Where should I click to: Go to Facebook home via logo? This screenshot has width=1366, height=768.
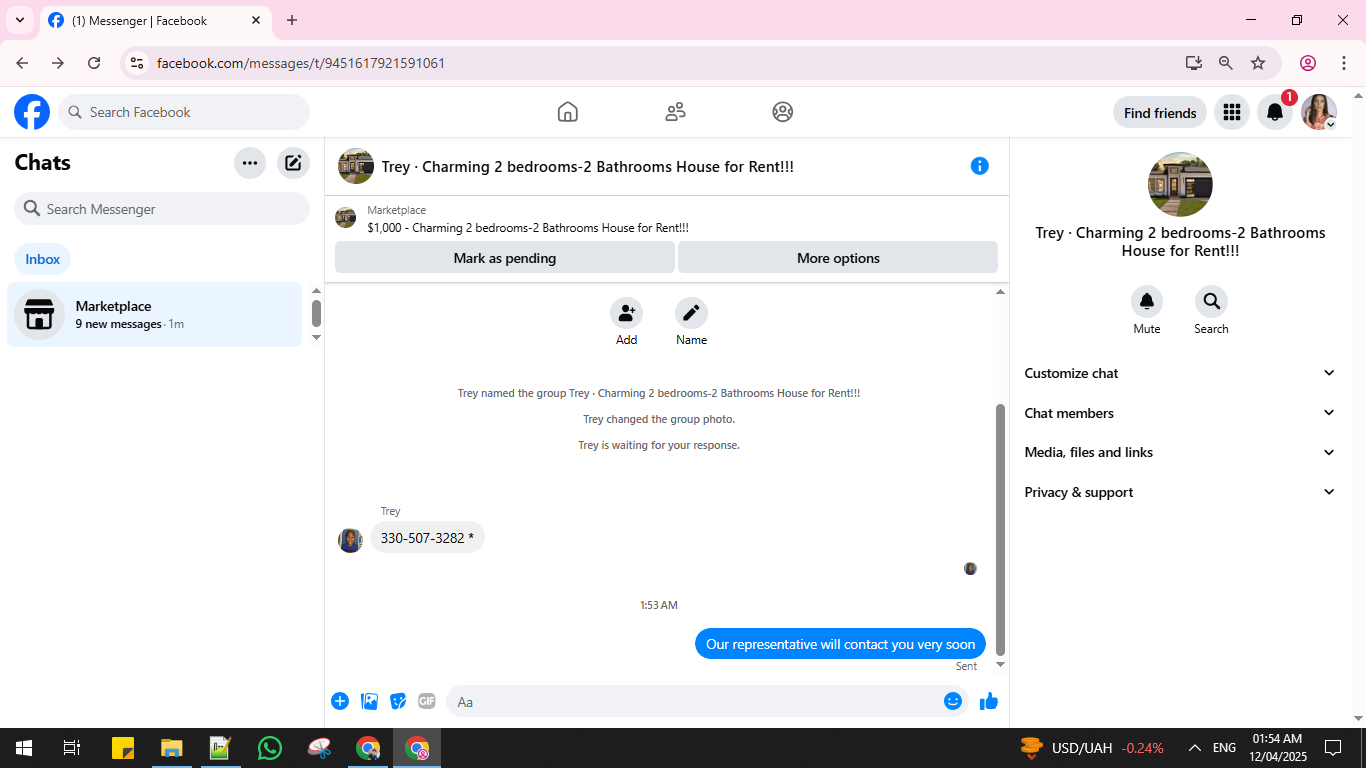[32, 112]
